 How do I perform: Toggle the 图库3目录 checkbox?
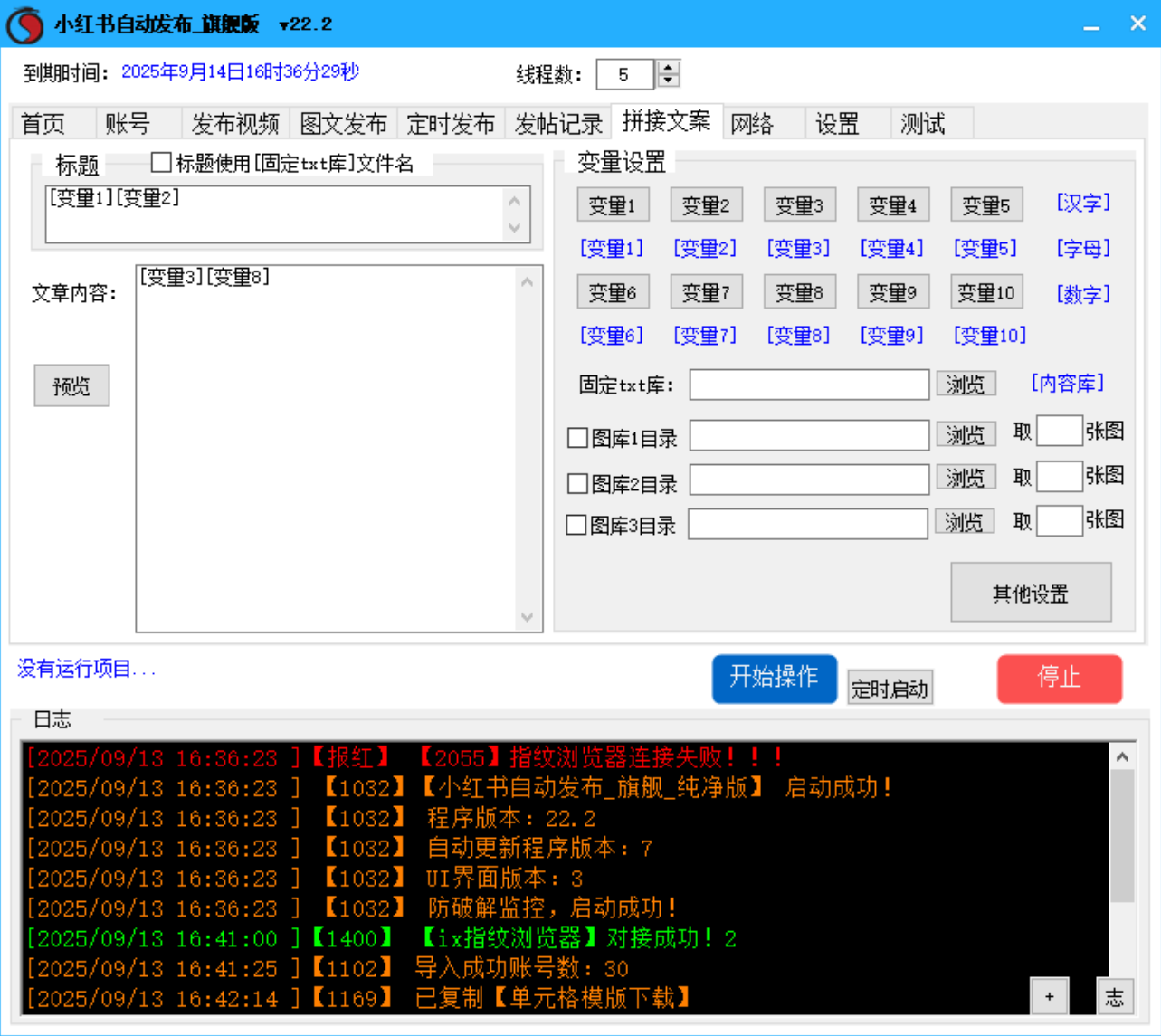[576, 526]
